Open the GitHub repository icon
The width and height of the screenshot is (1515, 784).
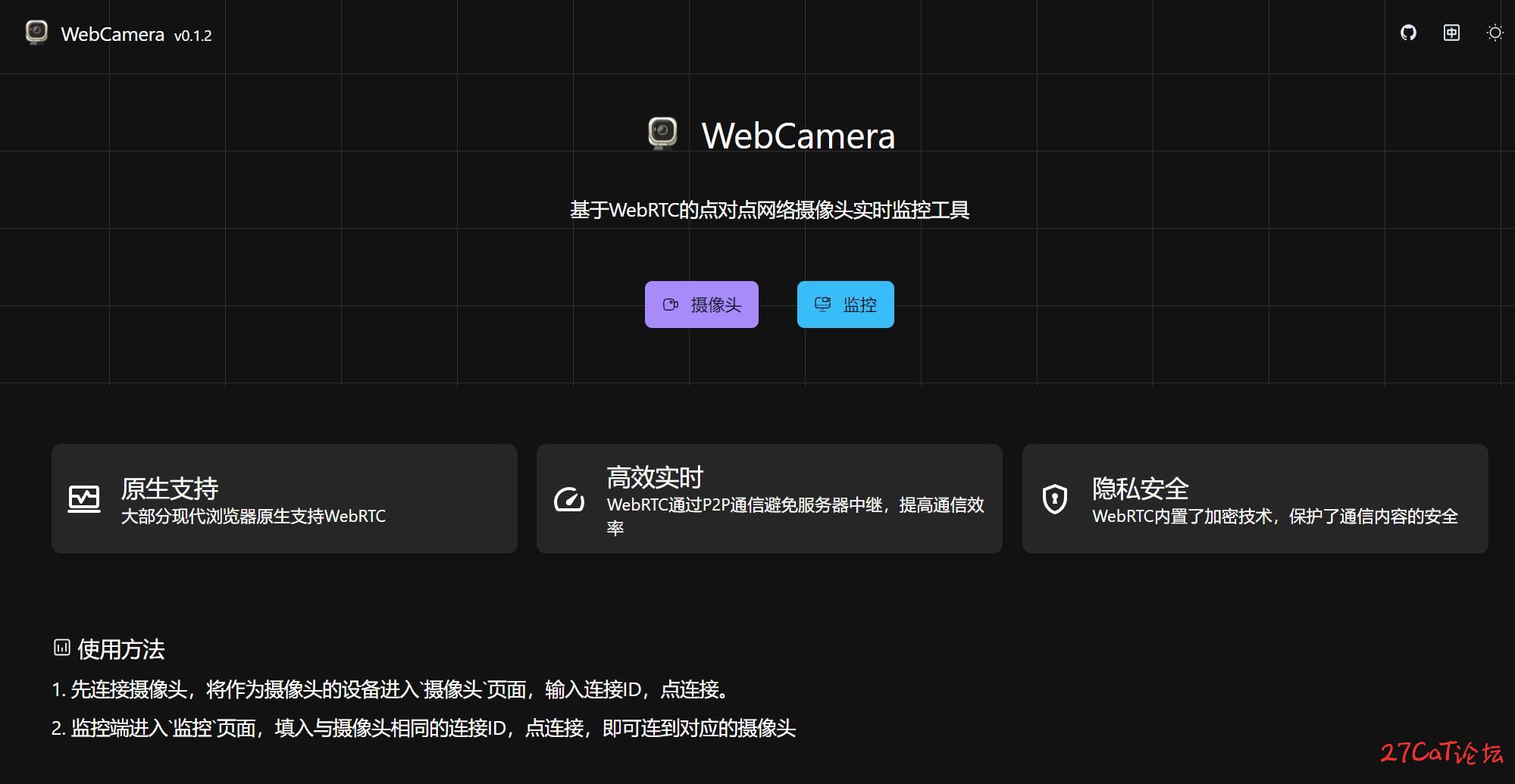(1408, 33)
